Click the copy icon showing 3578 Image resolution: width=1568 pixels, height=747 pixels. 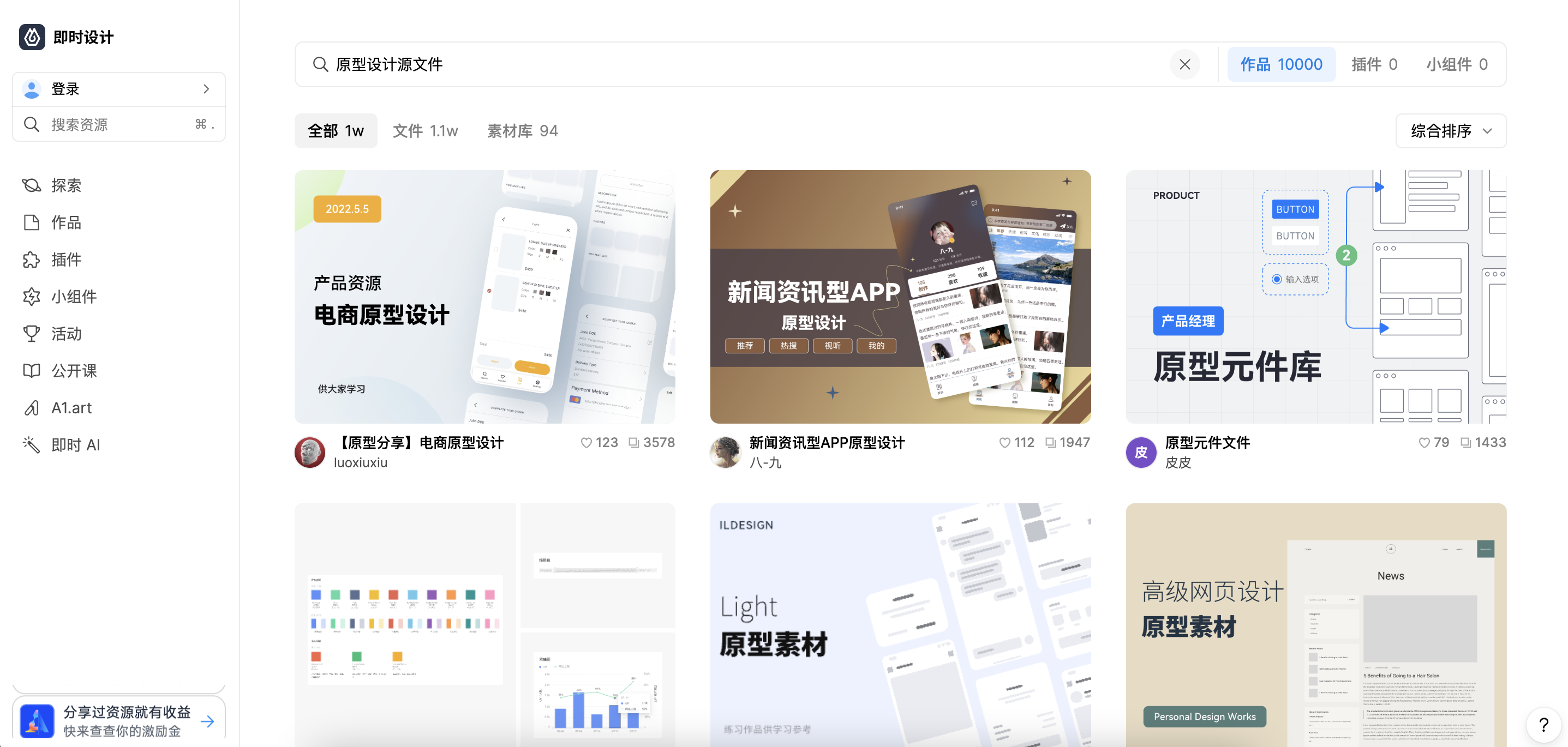point(633,443)
